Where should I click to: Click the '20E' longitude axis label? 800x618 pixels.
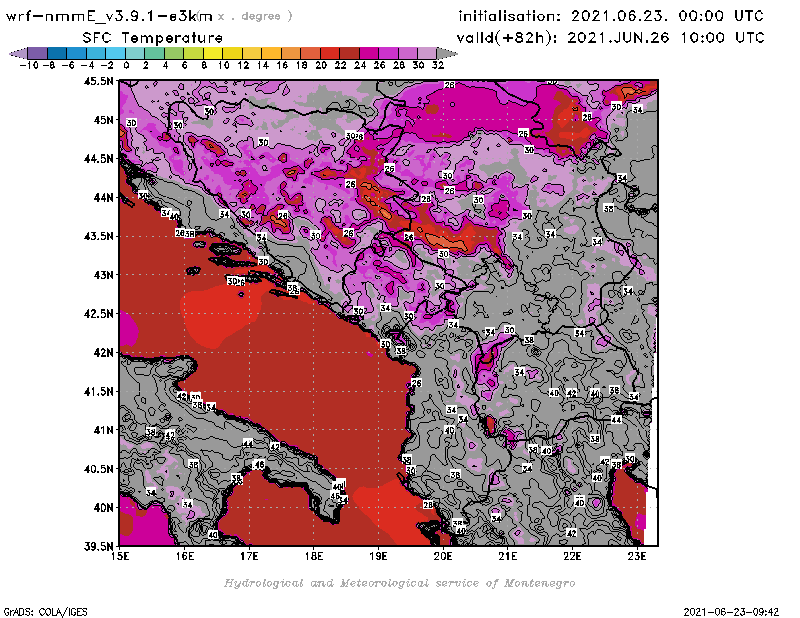point(443,556)
